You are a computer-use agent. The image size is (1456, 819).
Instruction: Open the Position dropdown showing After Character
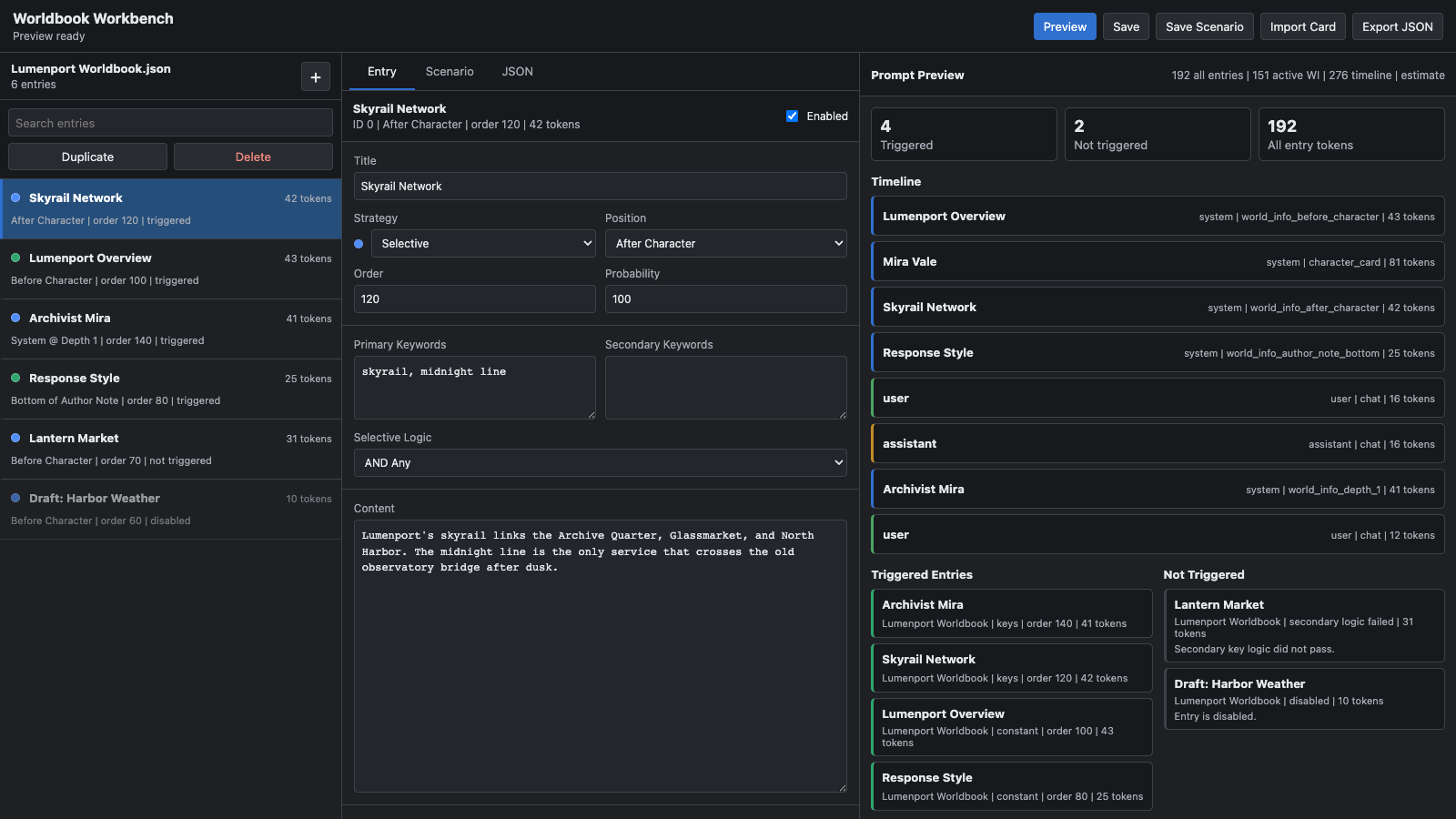[726, 244]
